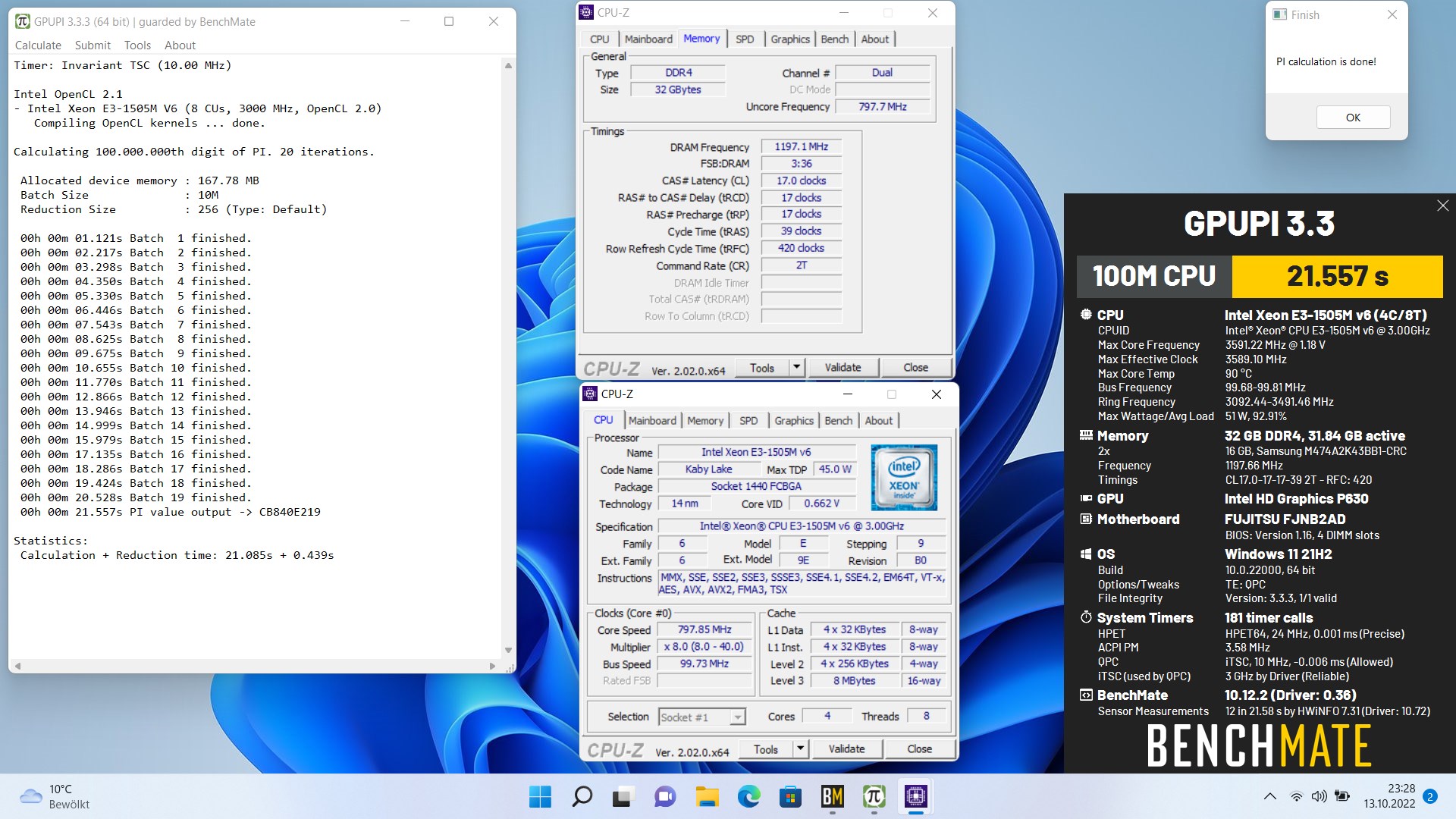Screen dimensions: 1456x819
Task: Open Mainboard tab in lower CPU-Z window
Action: click(x=652, y=421)
